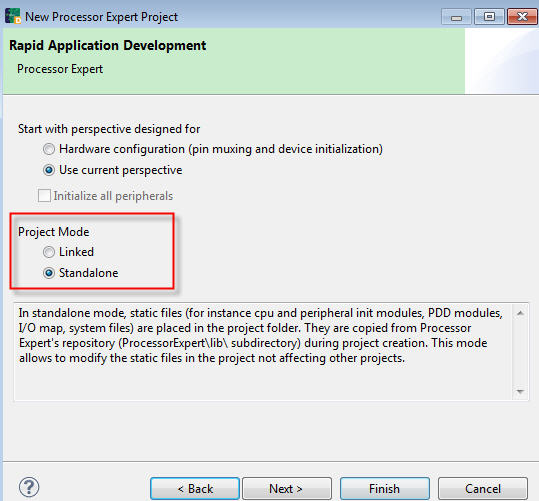Click Finish to create the project

(385, 488)
